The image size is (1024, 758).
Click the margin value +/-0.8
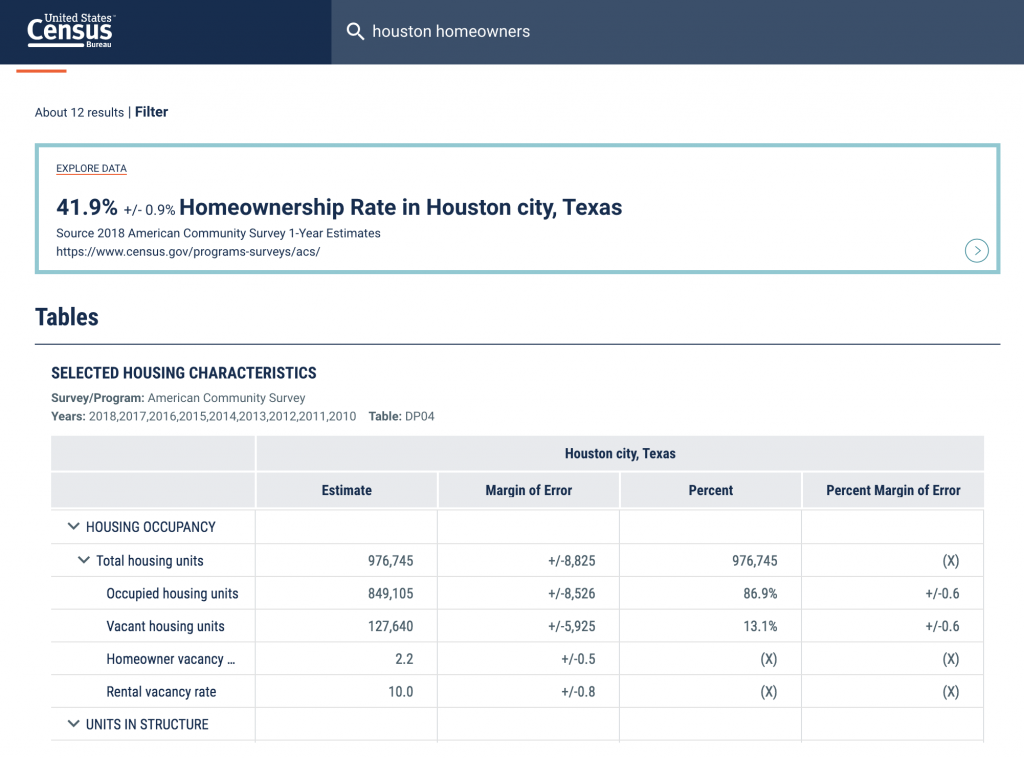[578, 691]
